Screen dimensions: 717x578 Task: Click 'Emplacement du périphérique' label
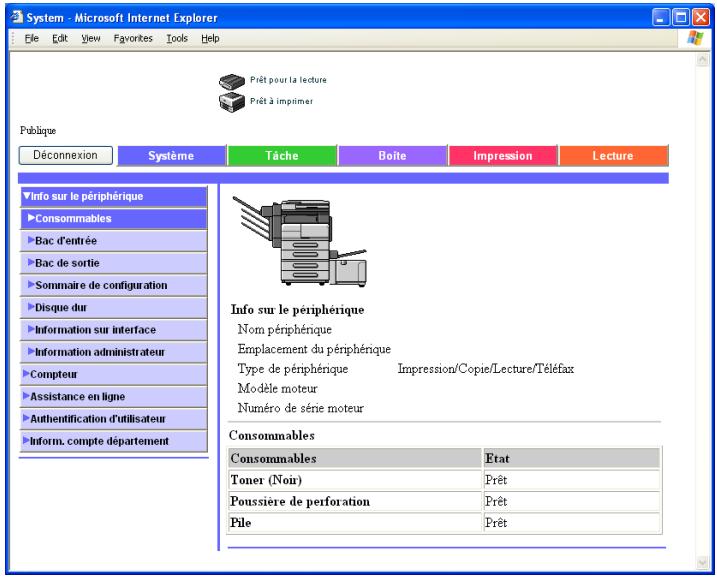pyautogui.click(x=314, y=349)
